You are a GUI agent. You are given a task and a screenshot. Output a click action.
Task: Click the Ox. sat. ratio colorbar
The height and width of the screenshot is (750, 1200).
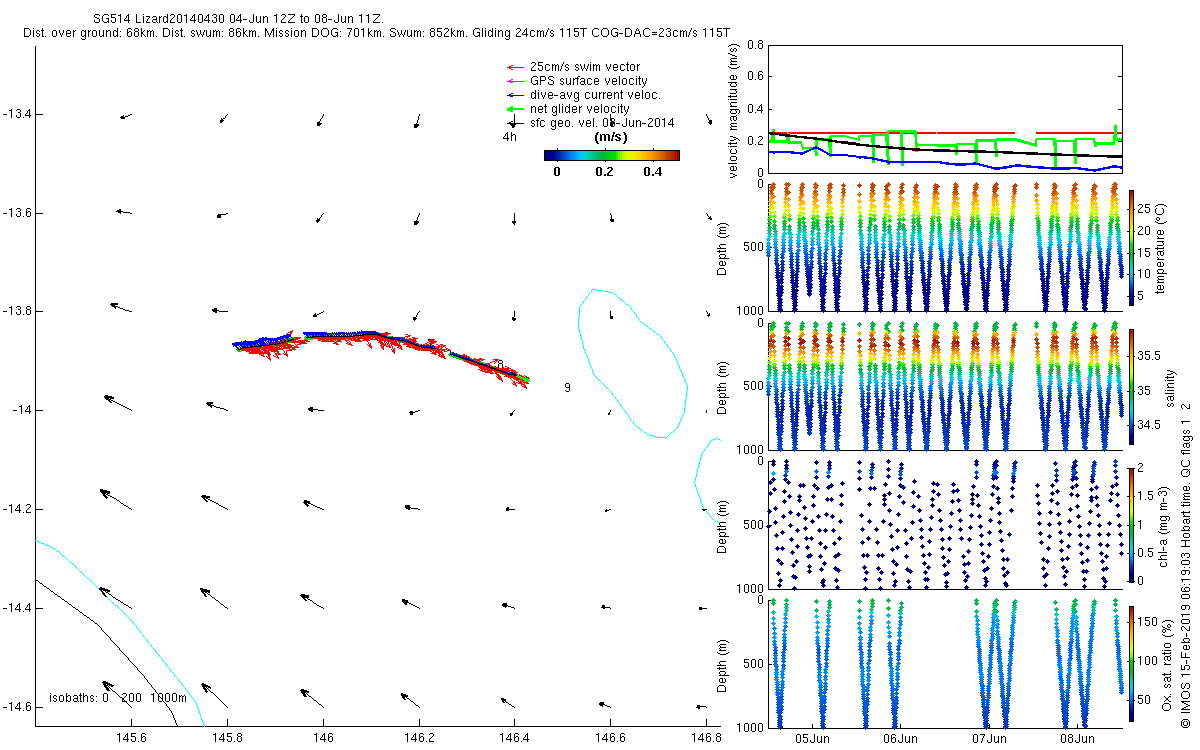(1132, 663)
